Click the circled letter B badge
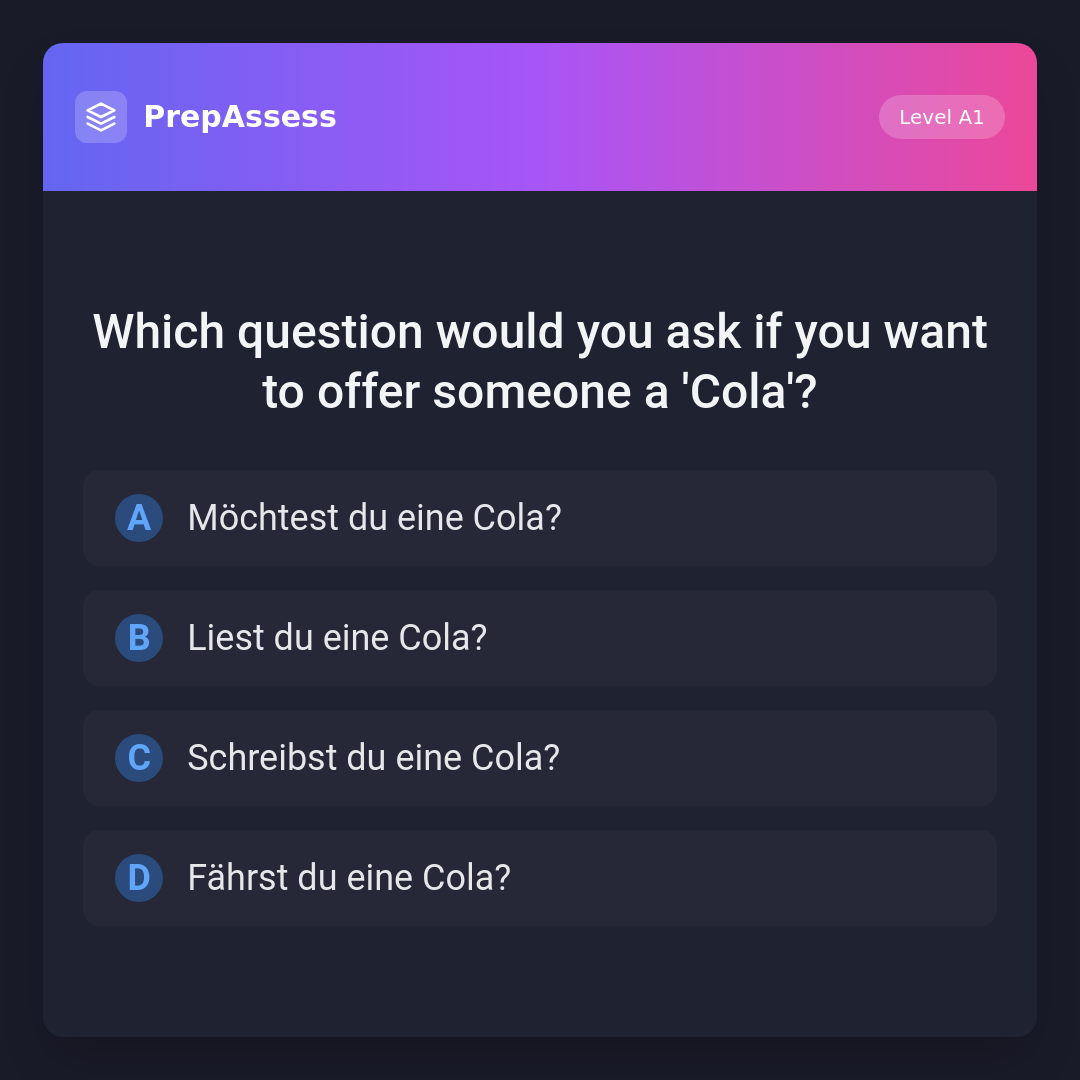 pos(139,638)
